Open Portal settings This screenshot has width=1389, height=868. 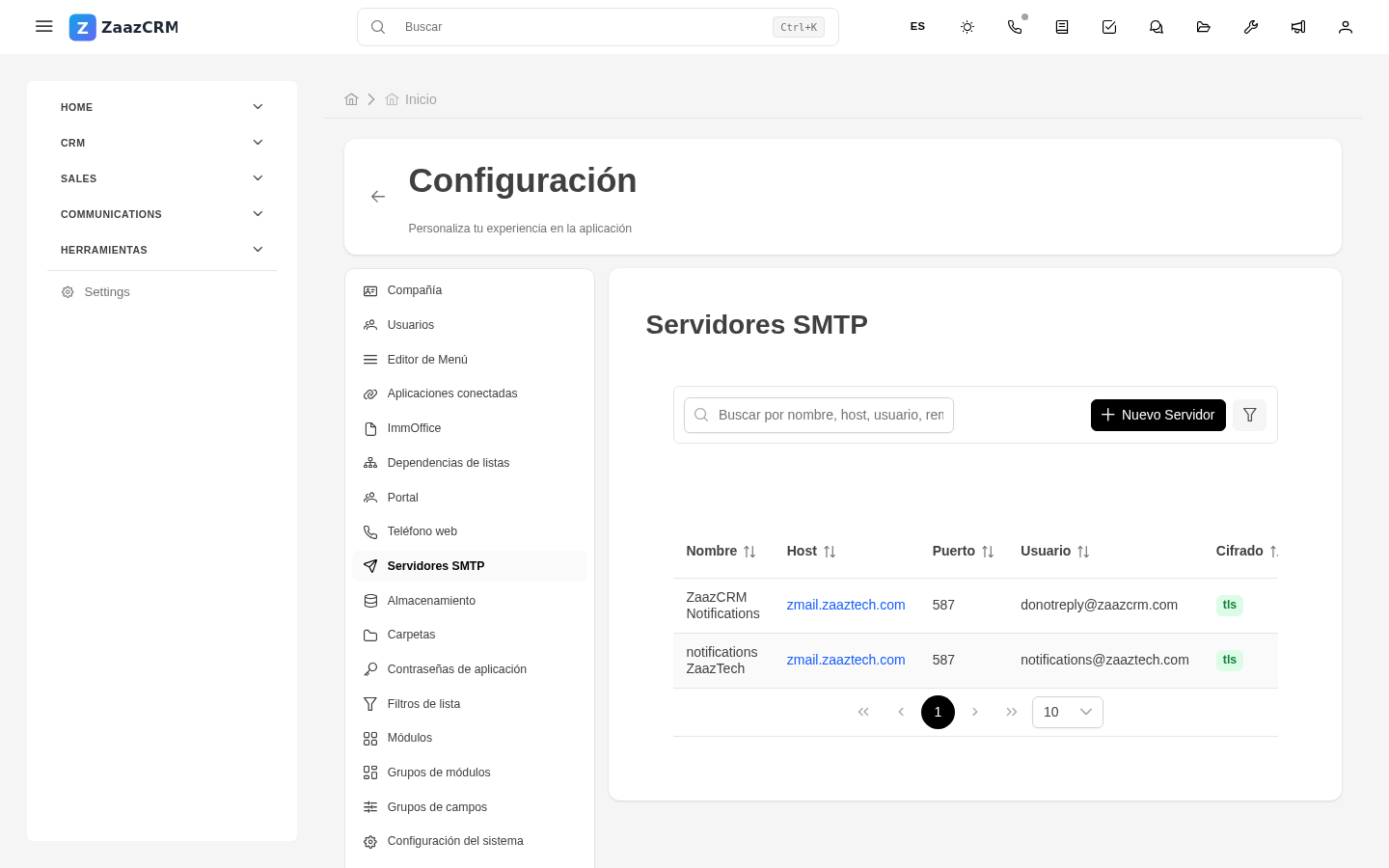pyautogui.click(x=470, y=498)
